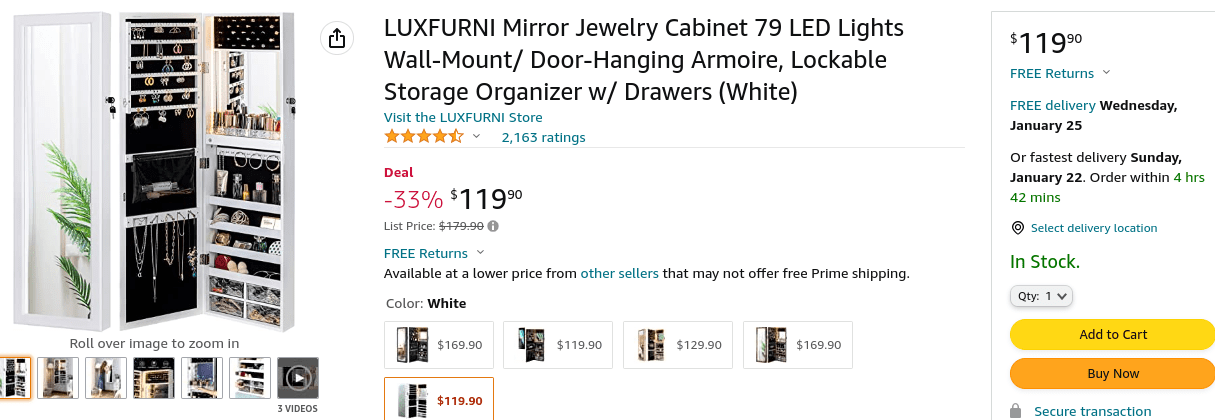1215x420 pixels.
Task: Open the 2,163 ratings link
Action: click(543, 137)
